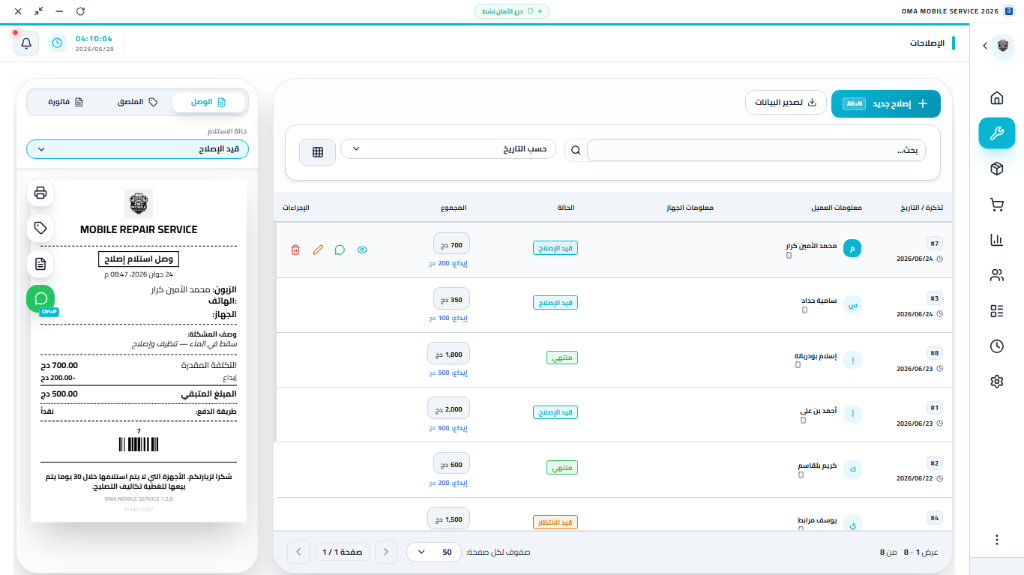Viewport: 1024px width, 575px height.
Task: Click the barcode on the receipt preview
Action: coord(138,444)
